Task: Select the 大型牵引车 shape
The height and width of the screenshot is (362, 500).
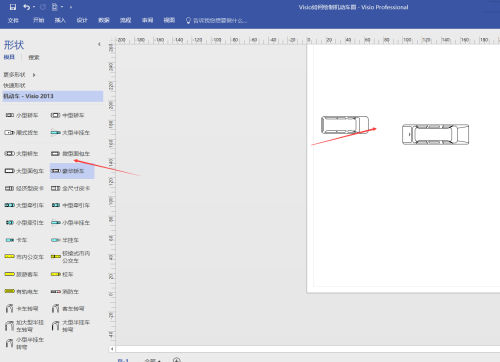Action: (24, 205)
